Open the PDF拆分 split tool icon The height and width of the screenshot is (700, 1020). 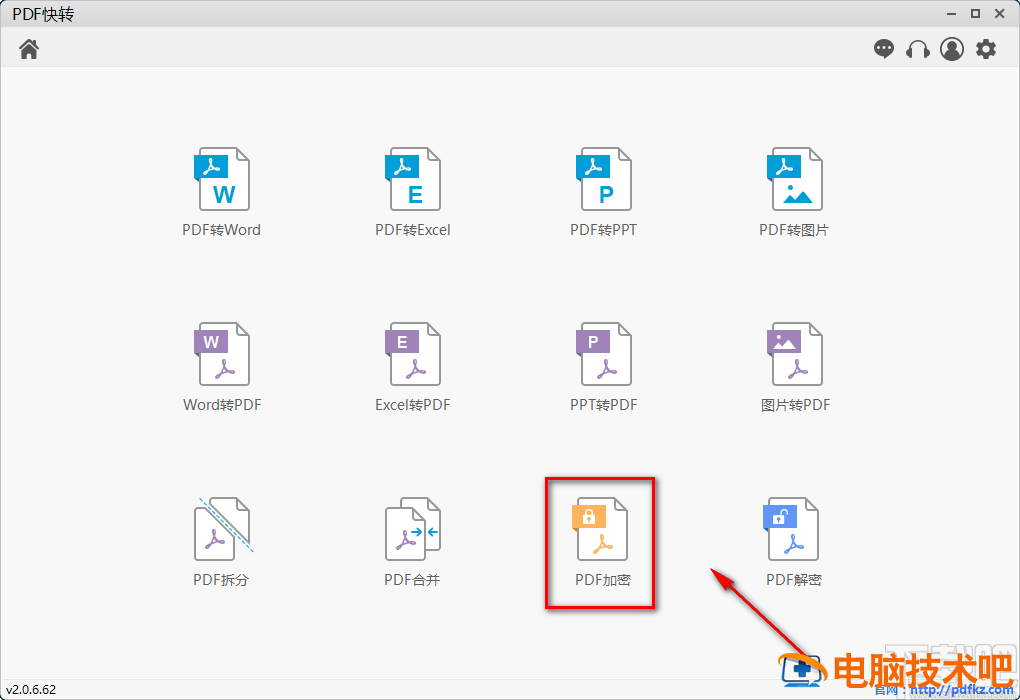pyautogui.click(x=223, y=529)
